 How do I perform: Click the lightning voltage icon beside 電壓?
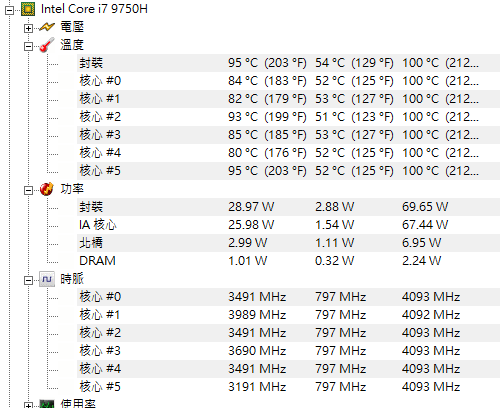click(47, 27)
